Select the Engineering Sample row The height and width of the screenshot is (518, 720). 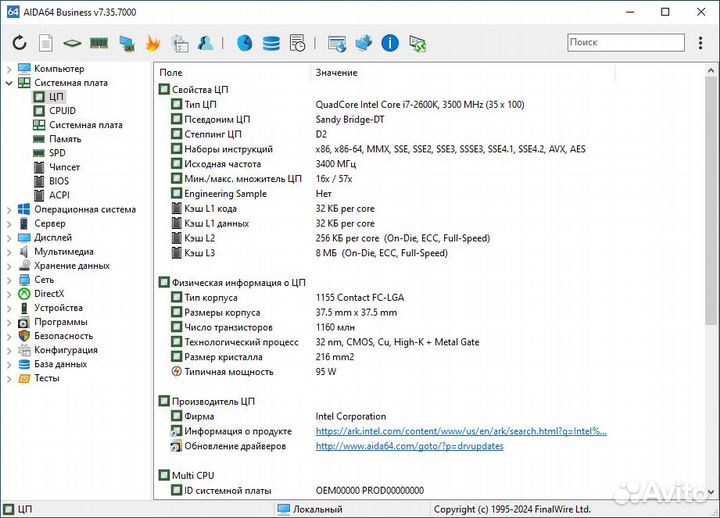point(252,194)
